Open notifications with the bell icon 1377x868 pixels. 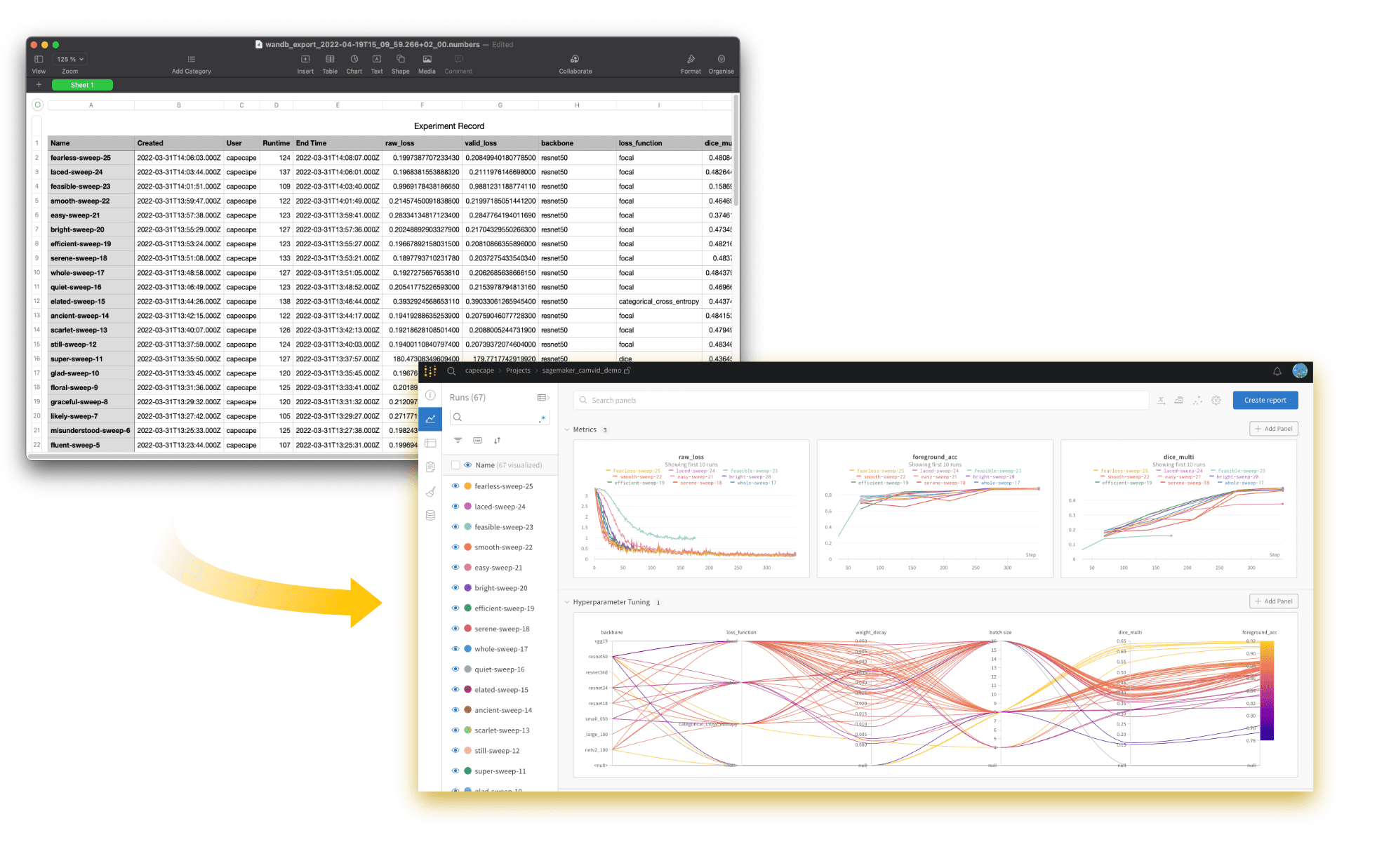click(x=1277, y=371)
